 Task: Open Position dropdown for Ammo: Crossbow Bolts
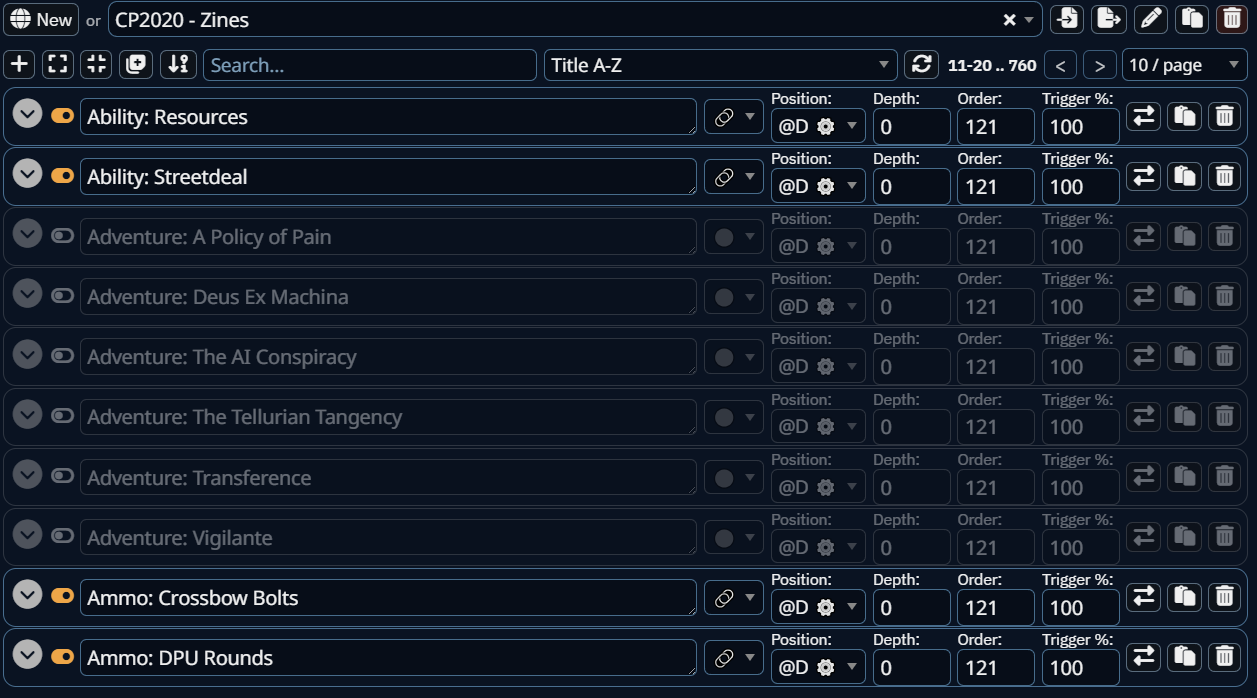point(818,607)
